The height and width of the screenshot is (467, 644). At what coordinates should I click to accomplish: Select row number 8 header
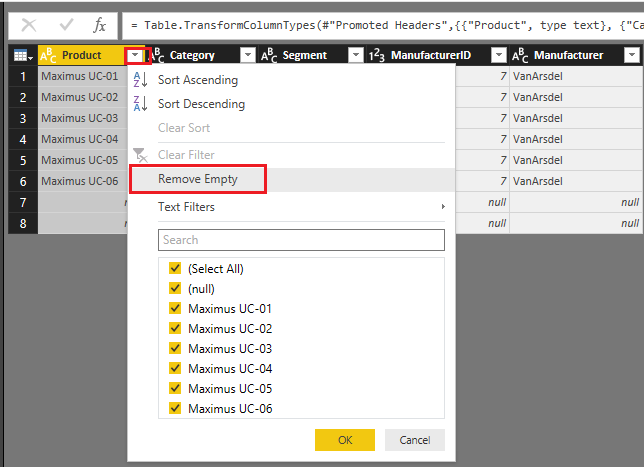(x=23, y=223)
